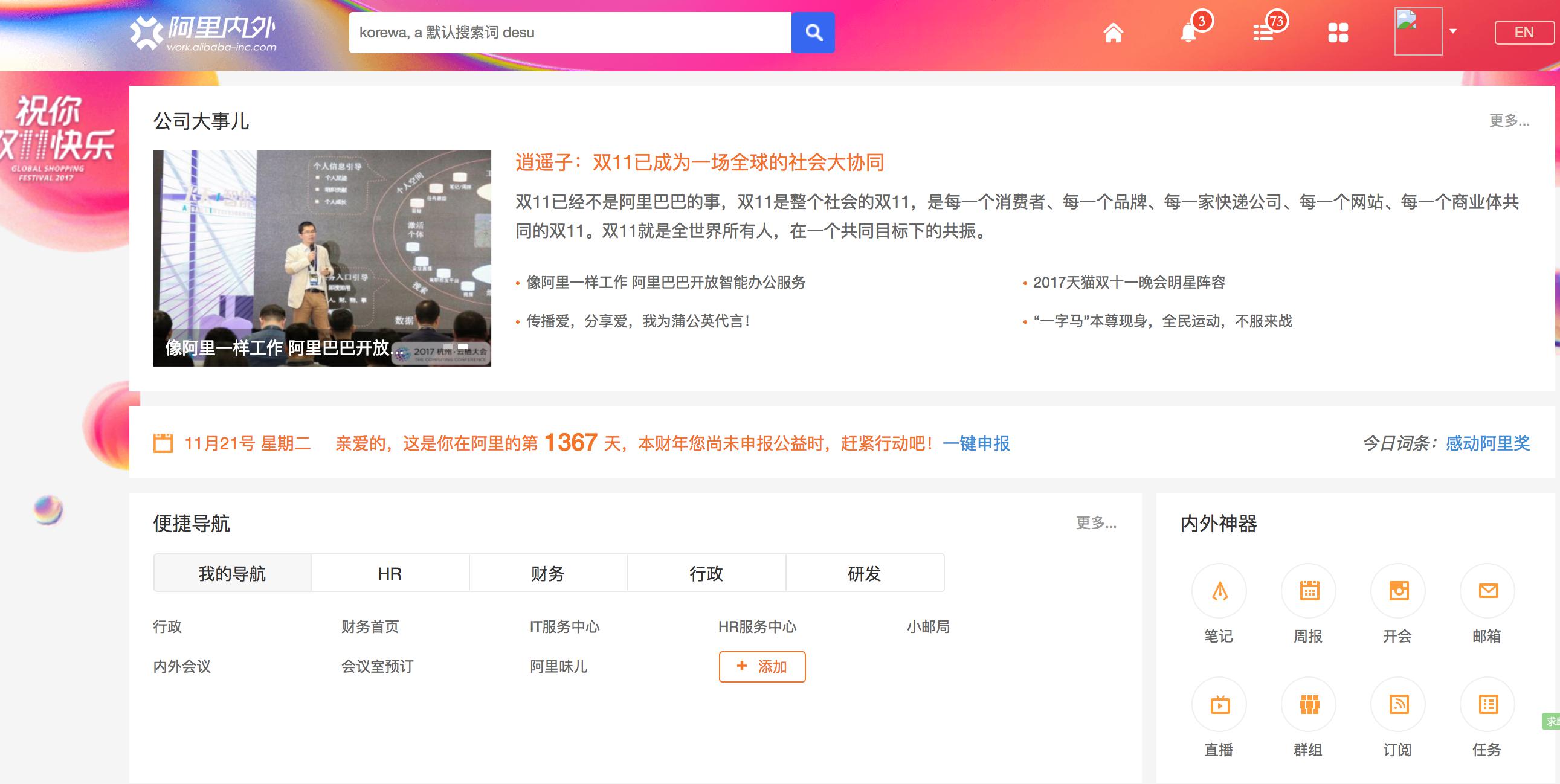Open 阿里味儿 shortcut
The image size is (1560, 784).
point(559,667)
